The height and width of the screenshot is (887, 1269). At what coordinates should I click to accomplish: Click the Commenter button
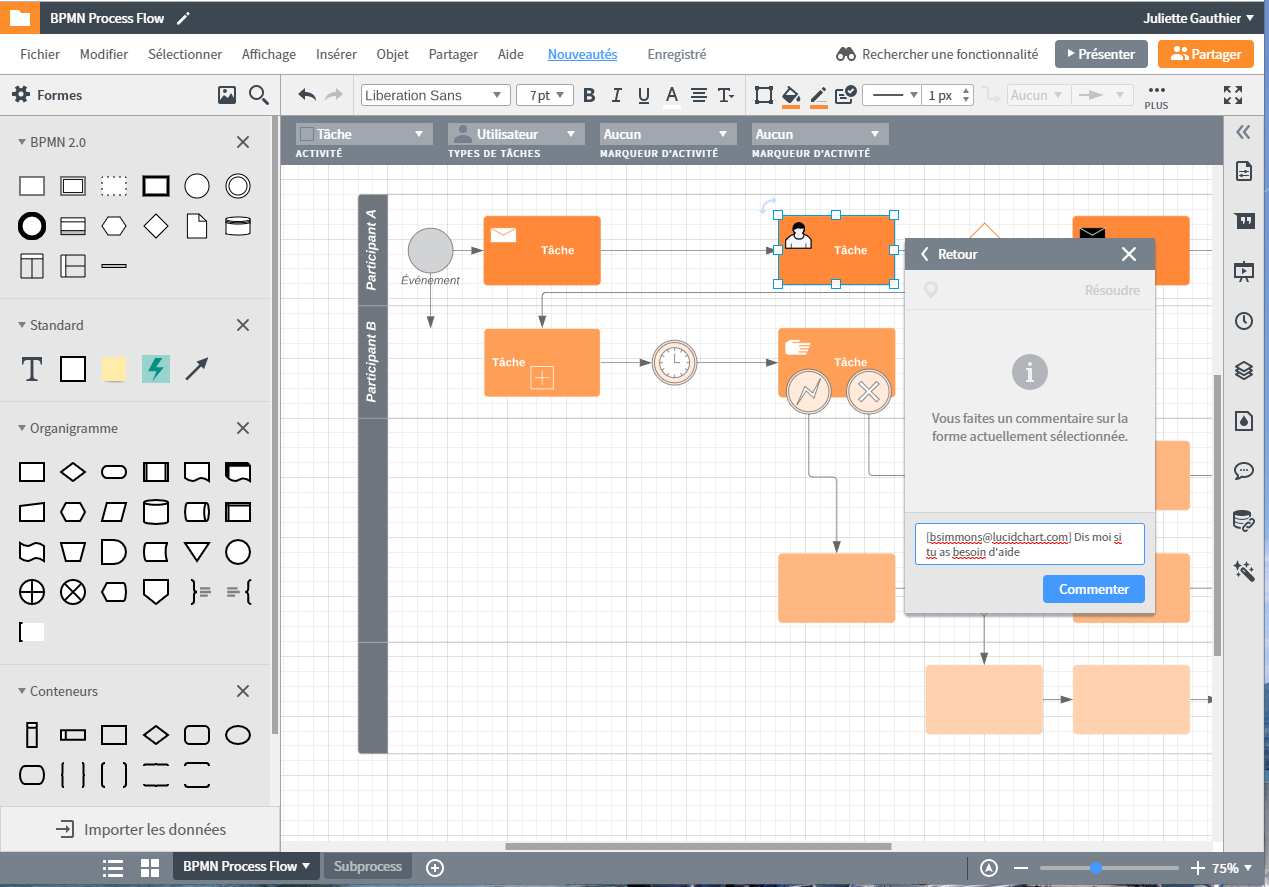point(1094,589)
